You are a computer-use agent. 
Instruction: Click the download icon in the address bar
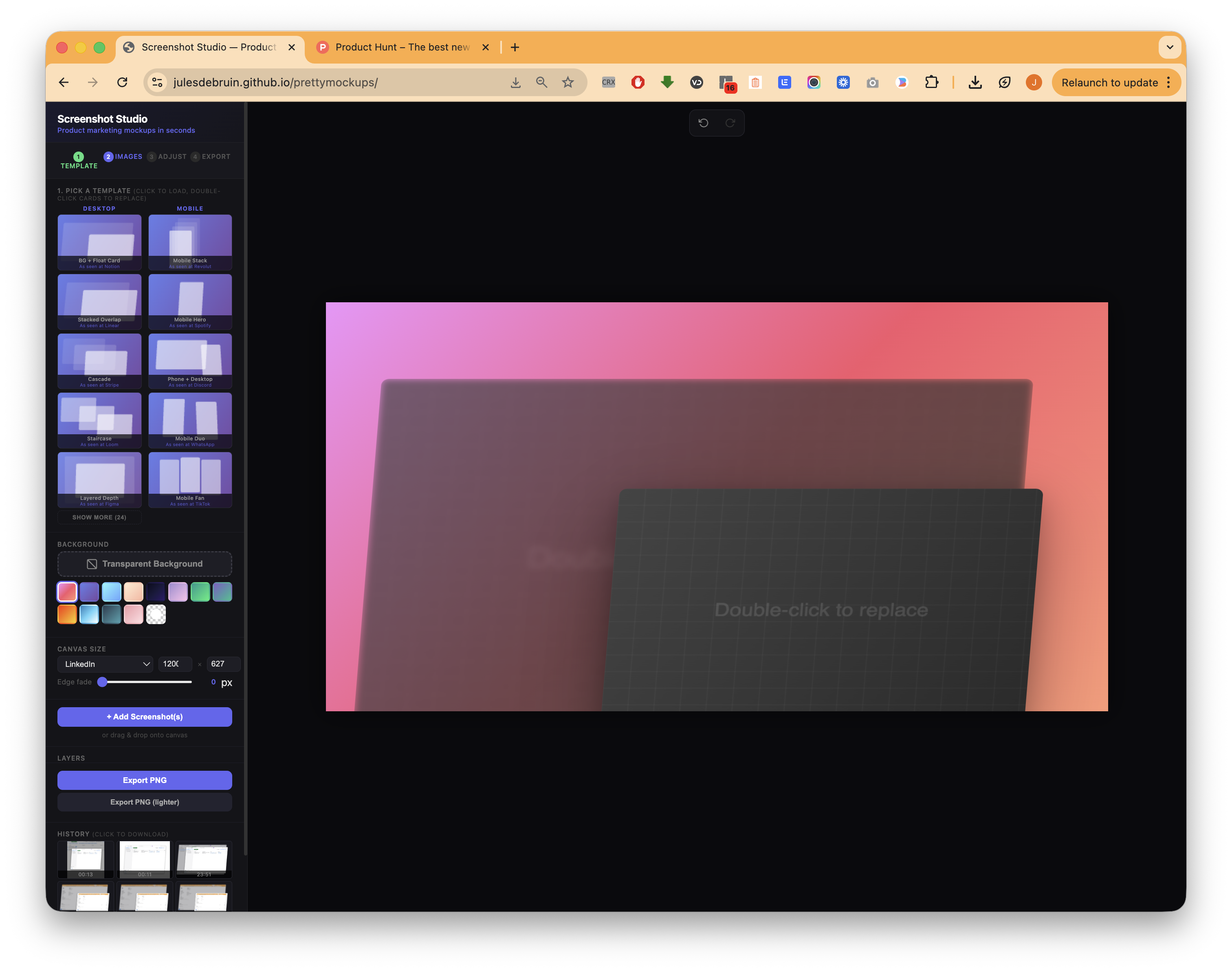(515, 82)
